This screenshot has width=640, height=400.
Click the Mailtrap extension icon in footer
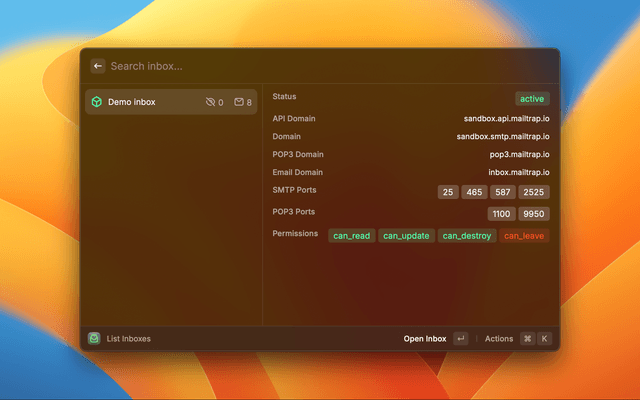point(94,338)
